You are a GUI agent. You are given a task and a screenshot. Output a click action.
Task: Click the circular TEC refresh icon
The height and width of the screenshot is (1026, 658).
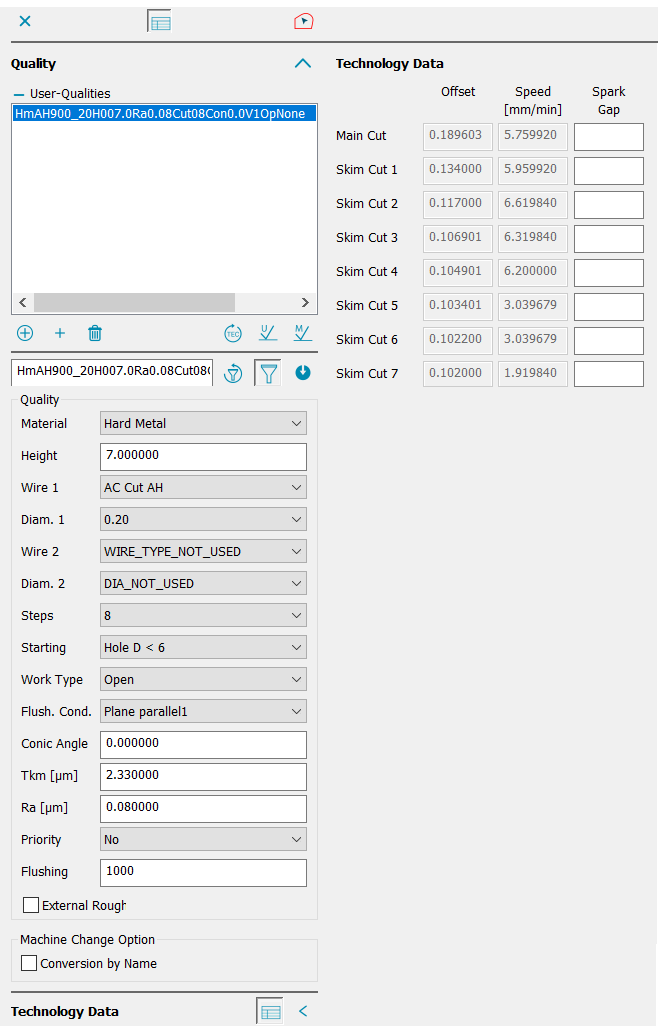click(x=233, y=333)
